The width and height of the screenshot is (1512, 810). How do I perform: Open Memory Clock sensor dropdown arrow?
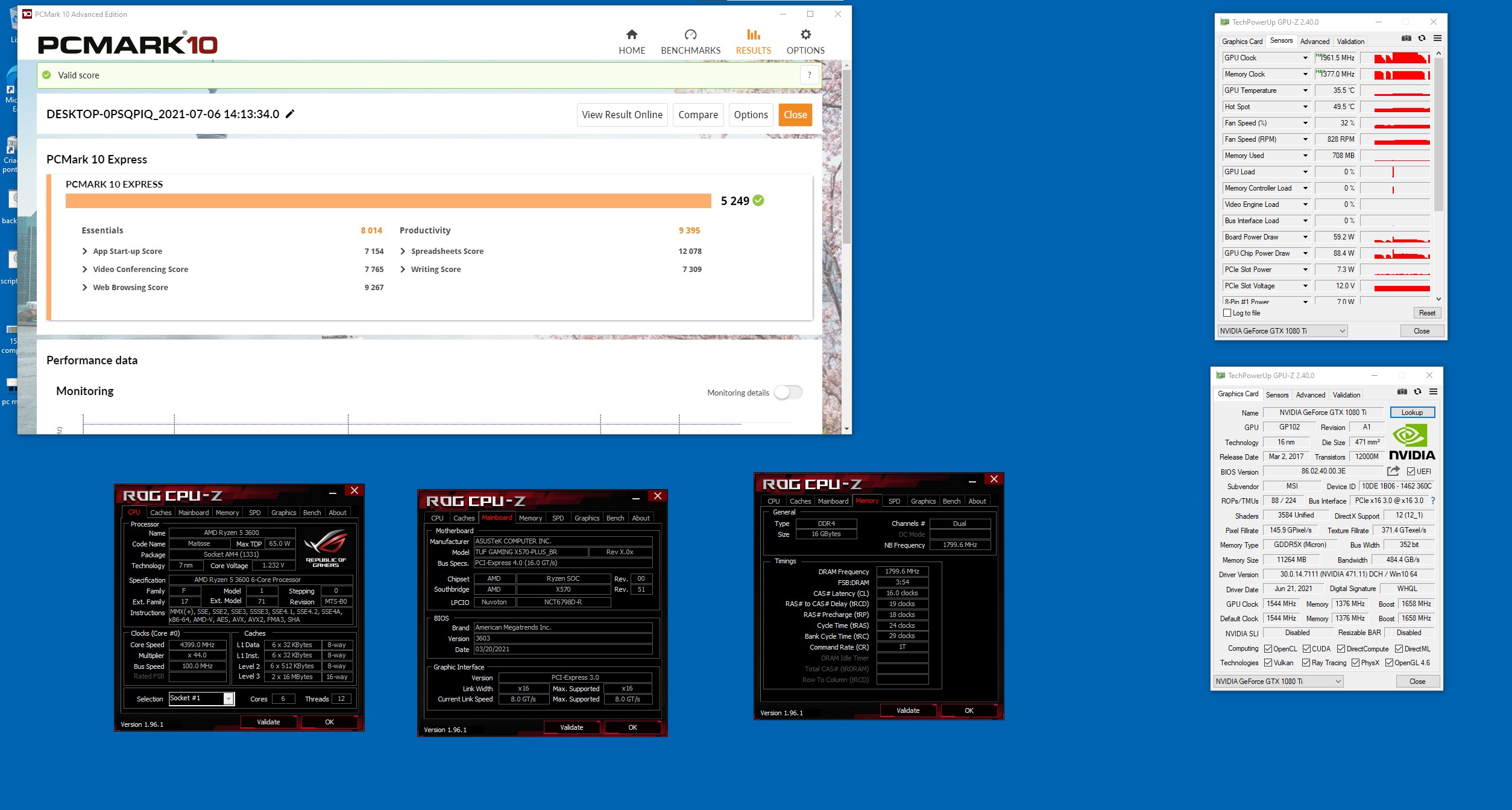pos(1305,74)
